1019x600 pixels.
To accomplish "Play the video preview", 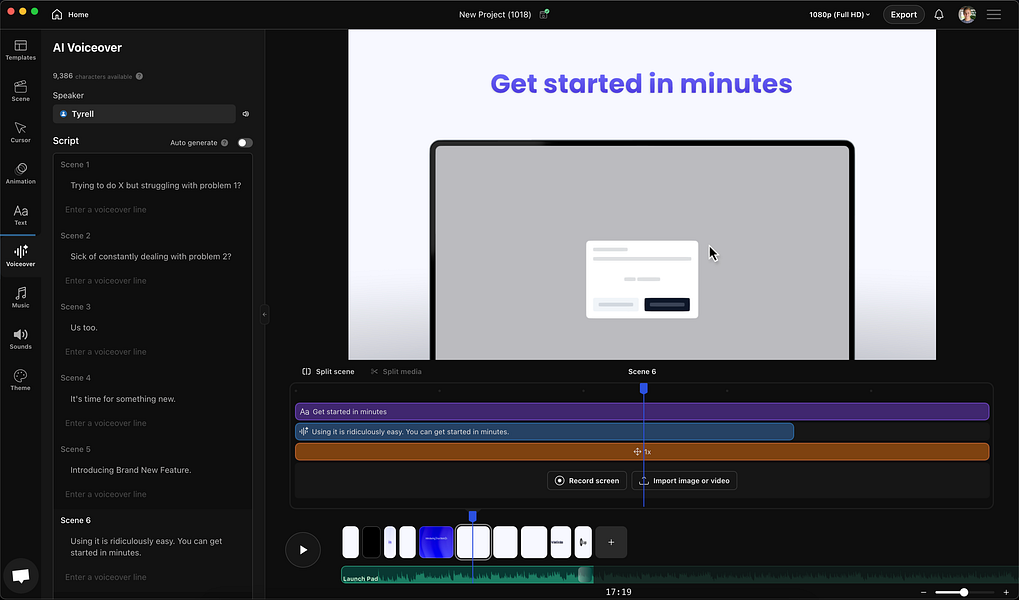I will [x=303, y=550].
